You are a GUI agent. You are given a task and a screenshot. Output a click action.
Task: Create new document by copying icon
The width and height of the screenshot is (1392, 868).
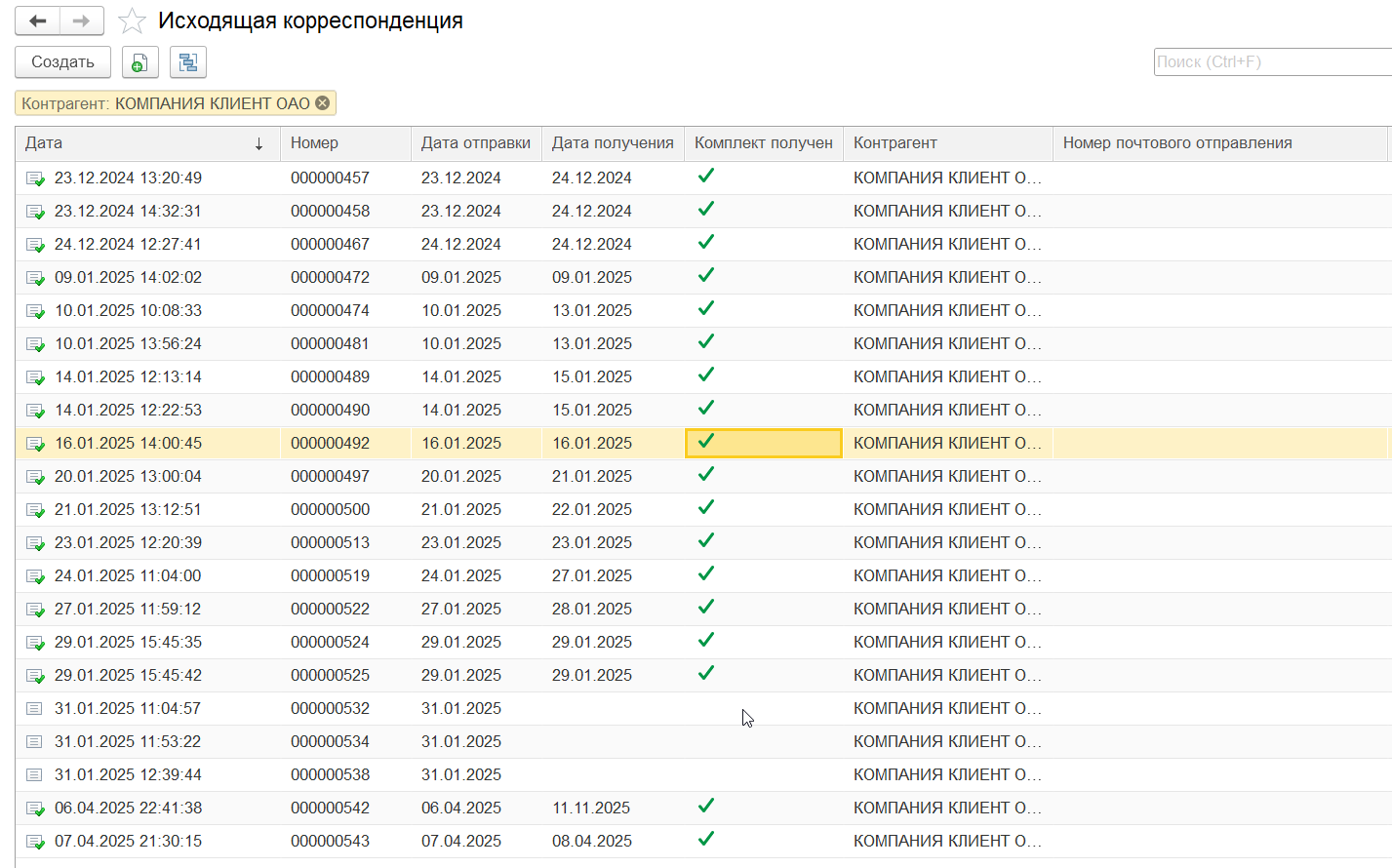pos(139,62)
